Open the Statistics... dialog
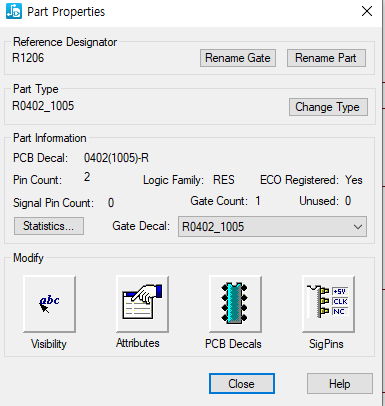This screenshot has width=385, height=406. [x=49, y=226]
